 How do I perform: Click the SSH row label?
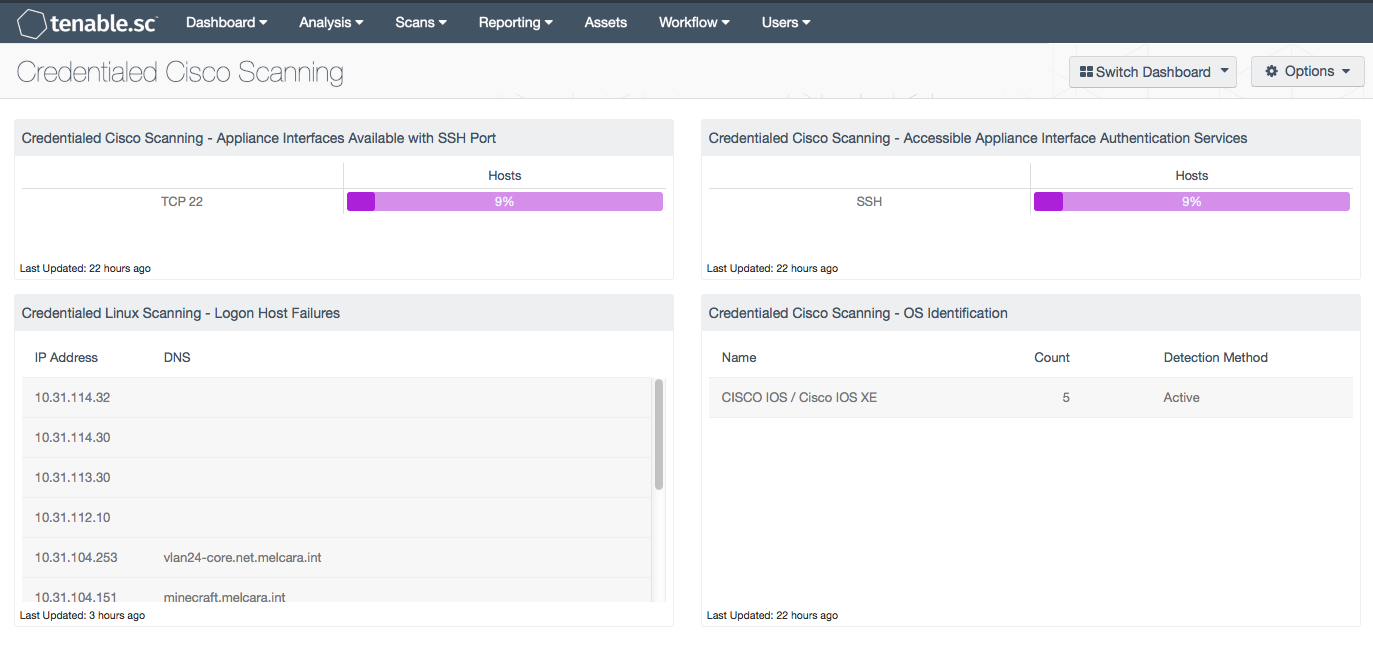(x=869, y=202)
